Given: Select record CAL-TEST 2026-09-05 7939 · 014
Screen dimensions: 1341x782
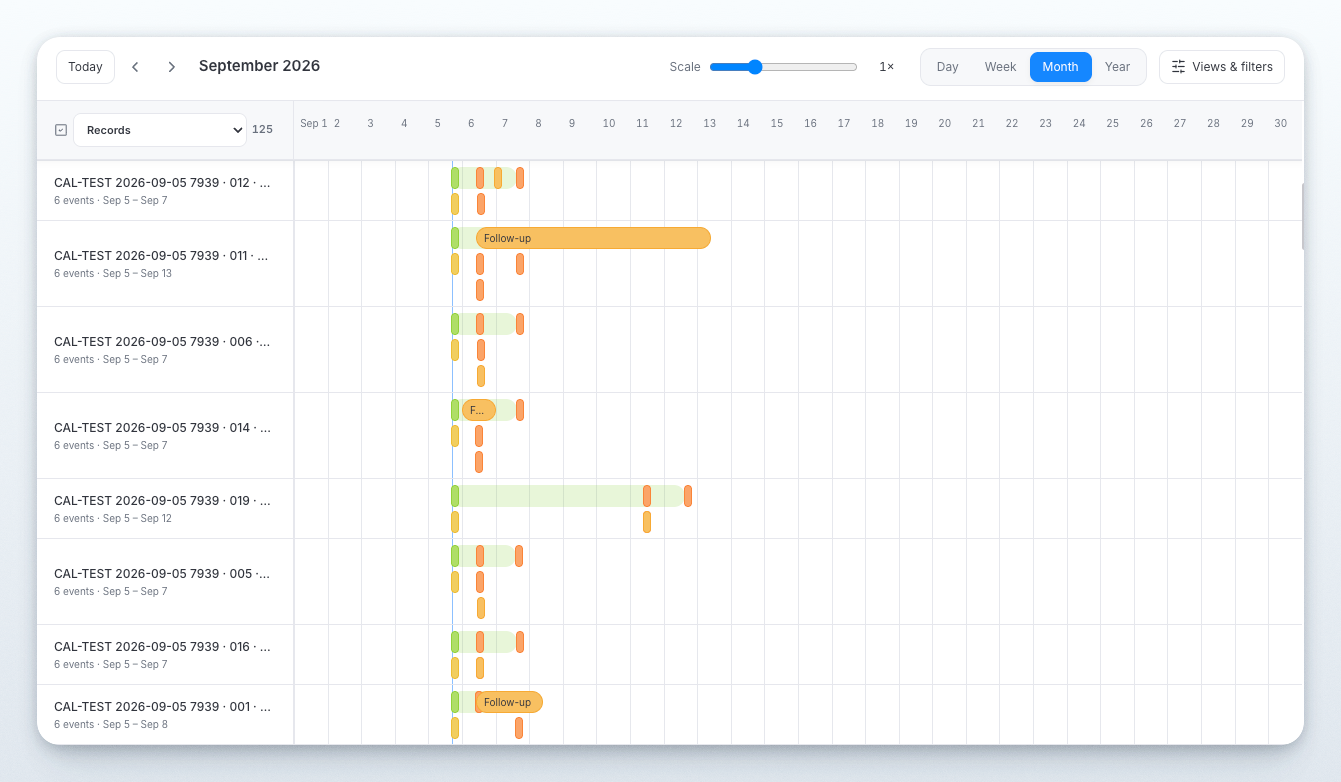Looking at the screenshot, I should pyautogui.click(x=165, y=435).
